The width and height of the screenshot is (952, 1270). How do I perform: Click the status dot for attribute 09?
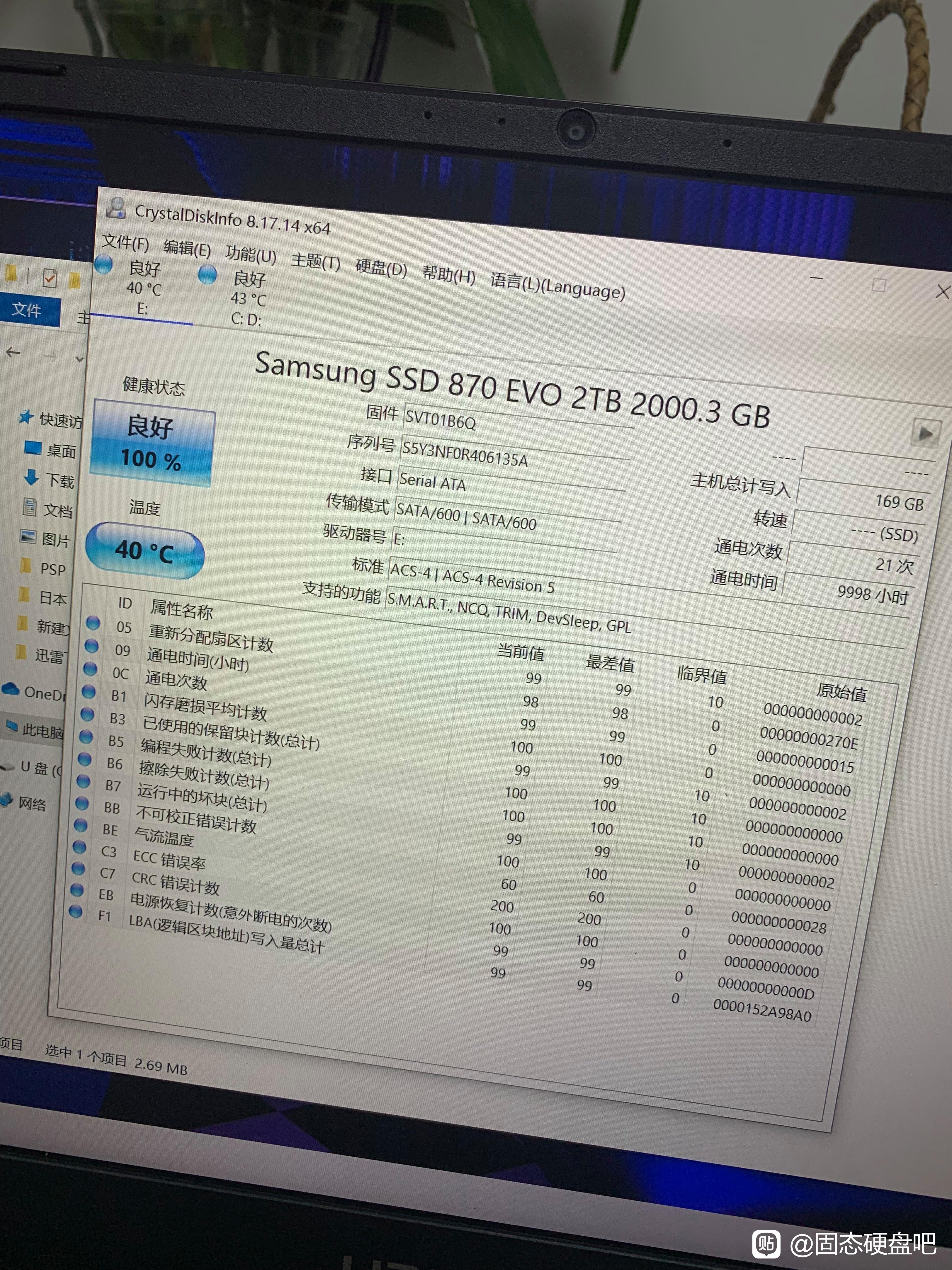92,646
